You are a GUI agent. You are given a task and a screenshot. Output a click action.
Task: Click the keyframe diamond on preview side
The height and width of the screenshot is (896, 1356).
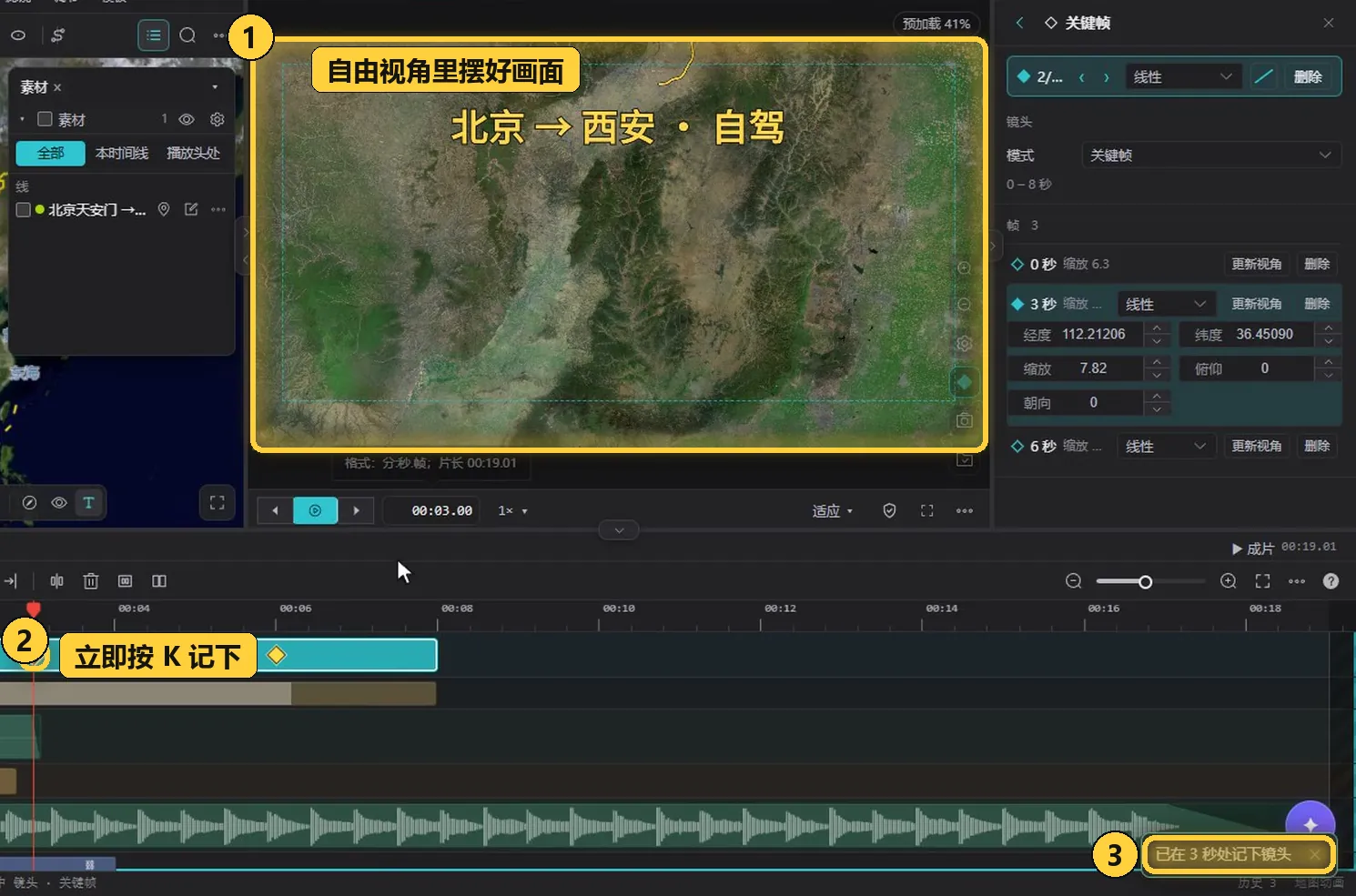point(964,382)
